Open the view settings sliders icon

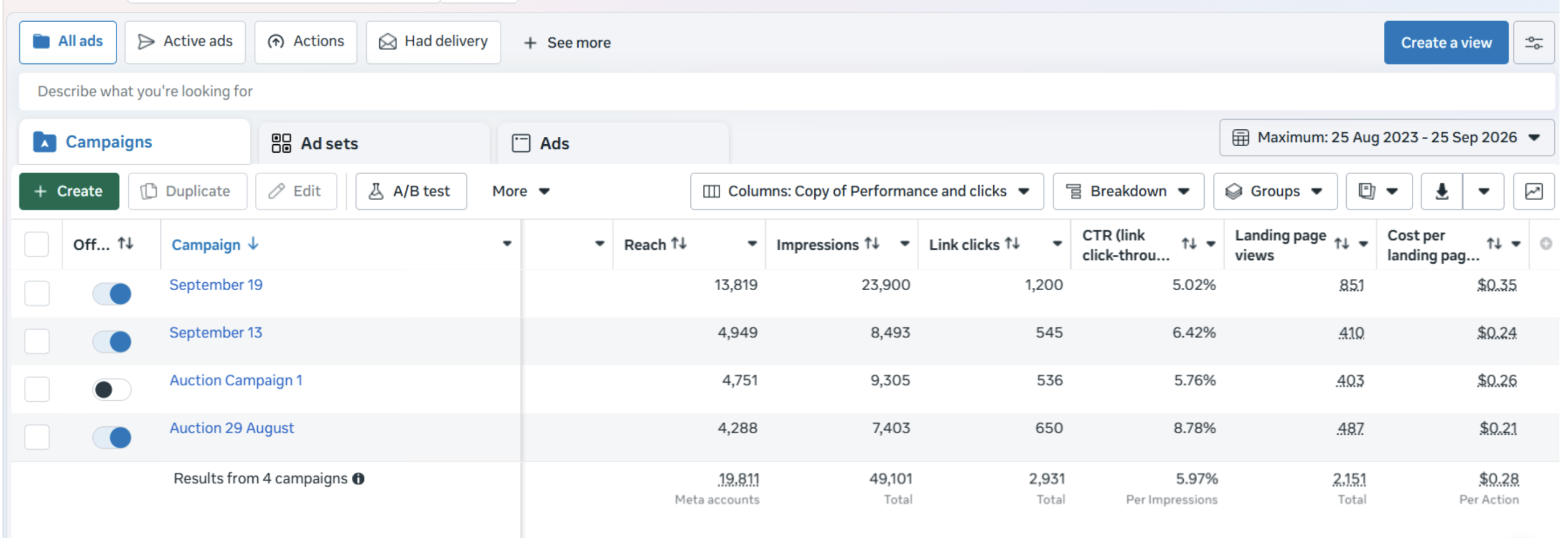pos(1533,43)
